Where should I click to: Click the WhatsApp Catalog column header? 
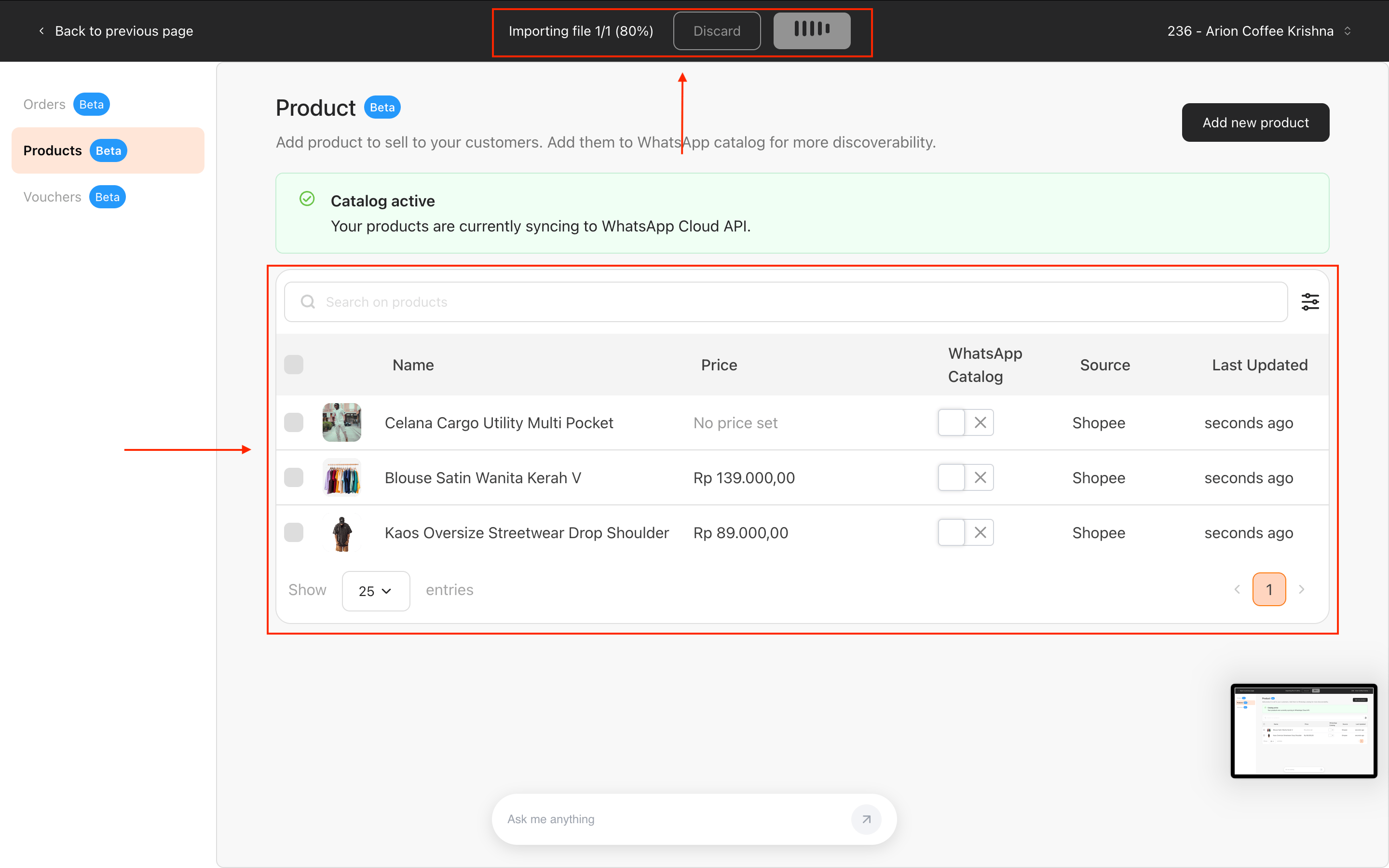pos(985,365)
